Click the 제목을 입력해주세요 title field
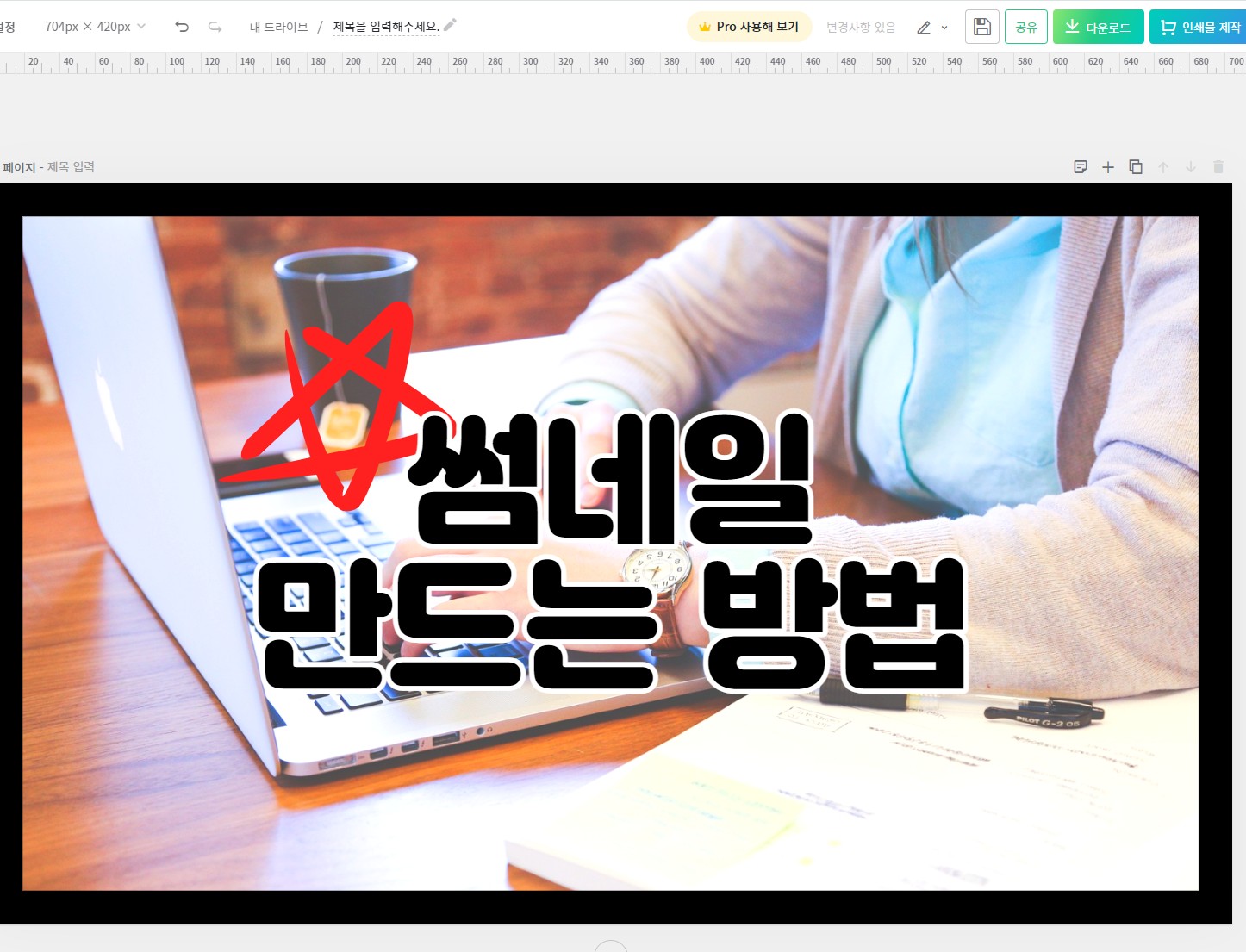1246x952 pixels. (x=384, y=26)
